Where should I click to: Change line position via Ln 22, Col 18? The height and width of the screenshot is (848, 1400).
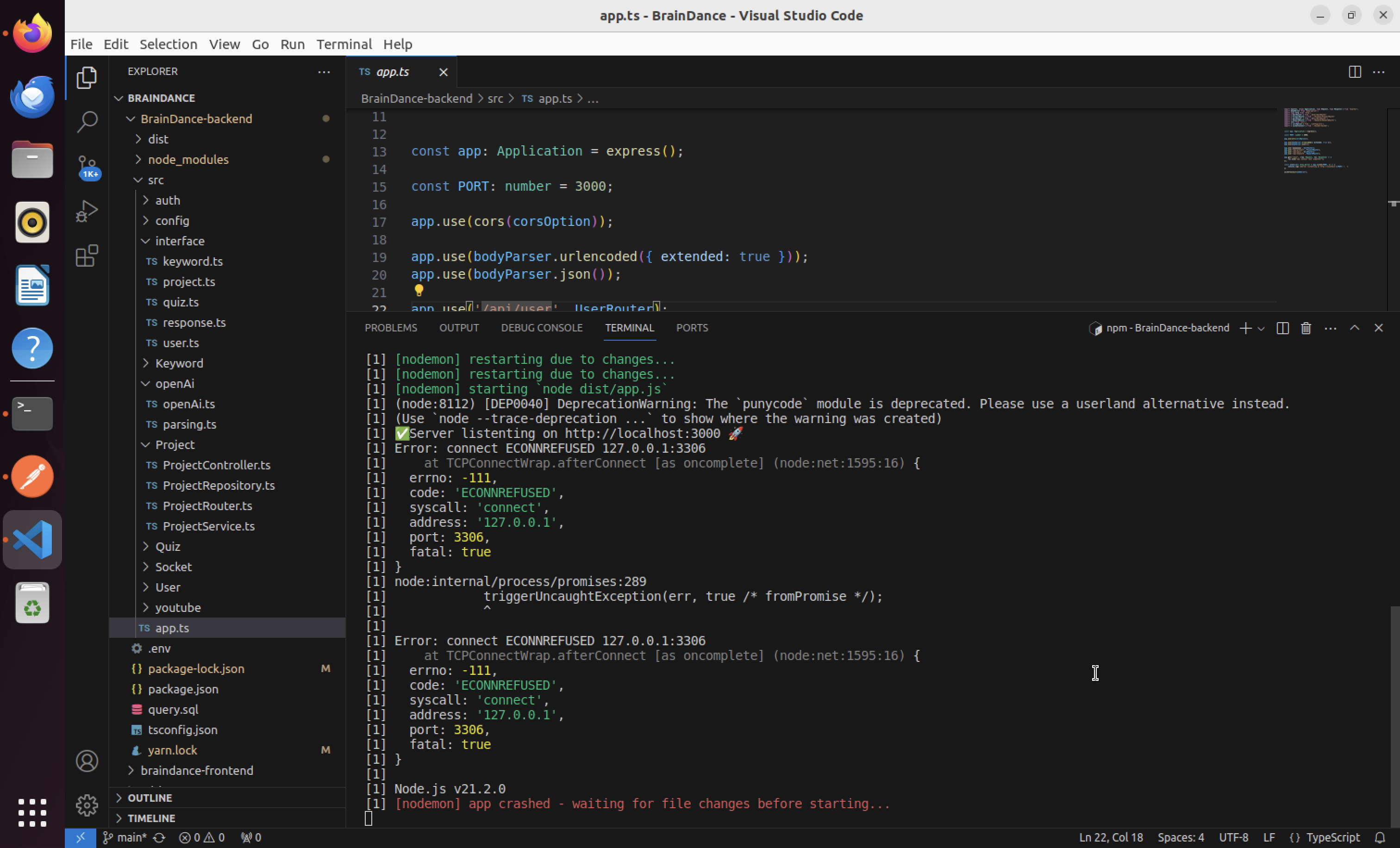coord(1111,837)
